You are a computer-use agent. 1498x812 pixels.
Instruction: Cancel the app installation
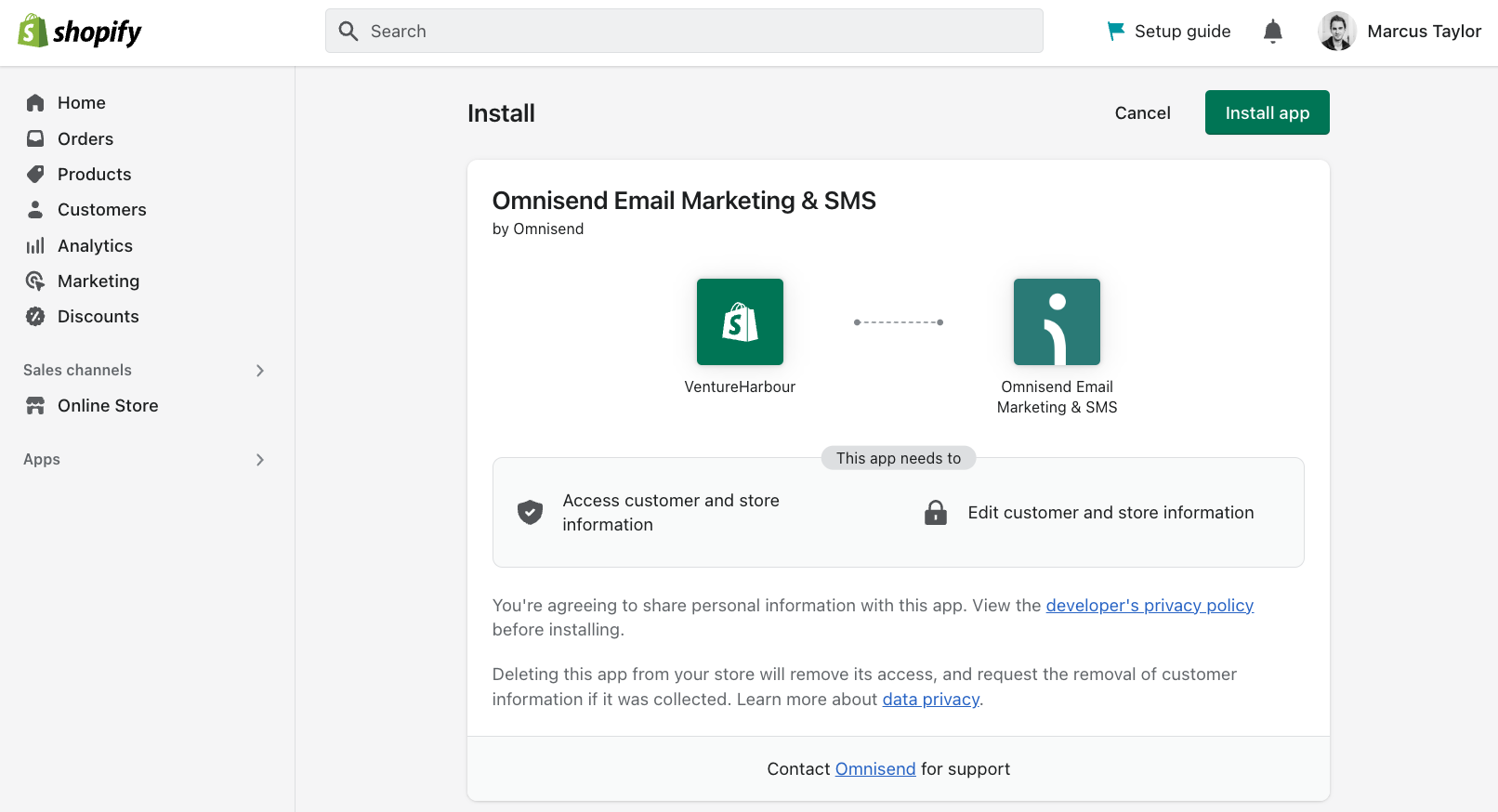(1142, 112)
